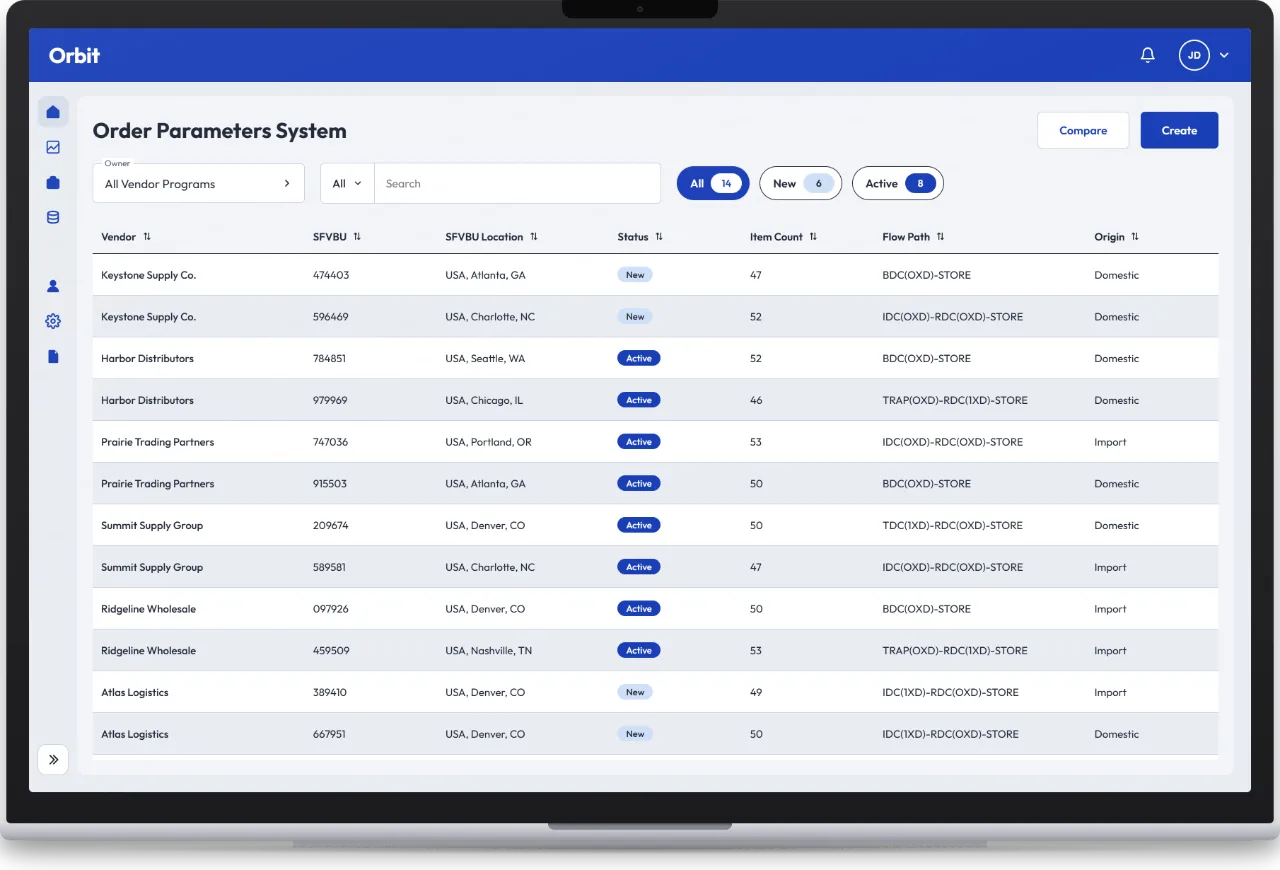This screenshot has width=1280, height=870.
Task: Click New badge in row 389410
Action: pos(635,692)
